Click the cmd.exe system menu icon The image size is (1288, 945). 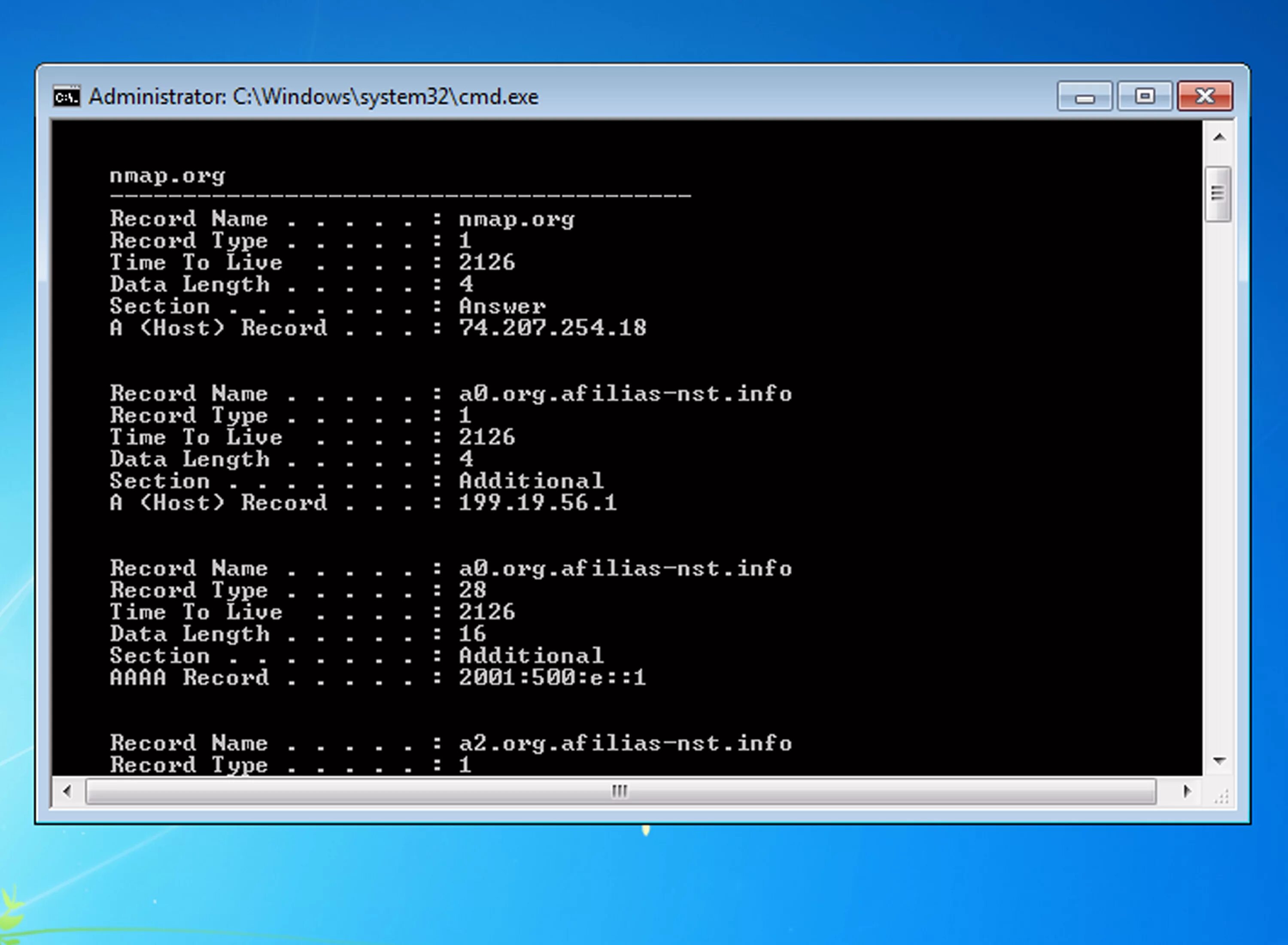(66, 97)
